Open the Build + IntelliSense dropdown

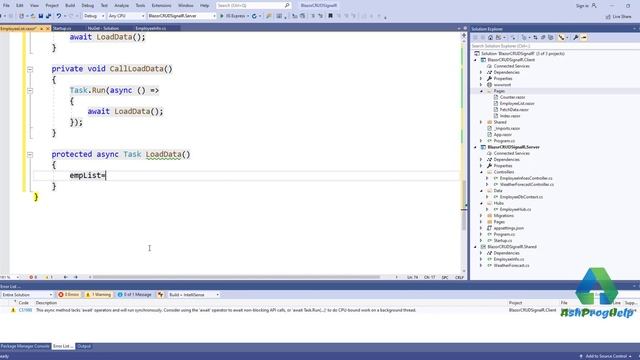[194, 294]
